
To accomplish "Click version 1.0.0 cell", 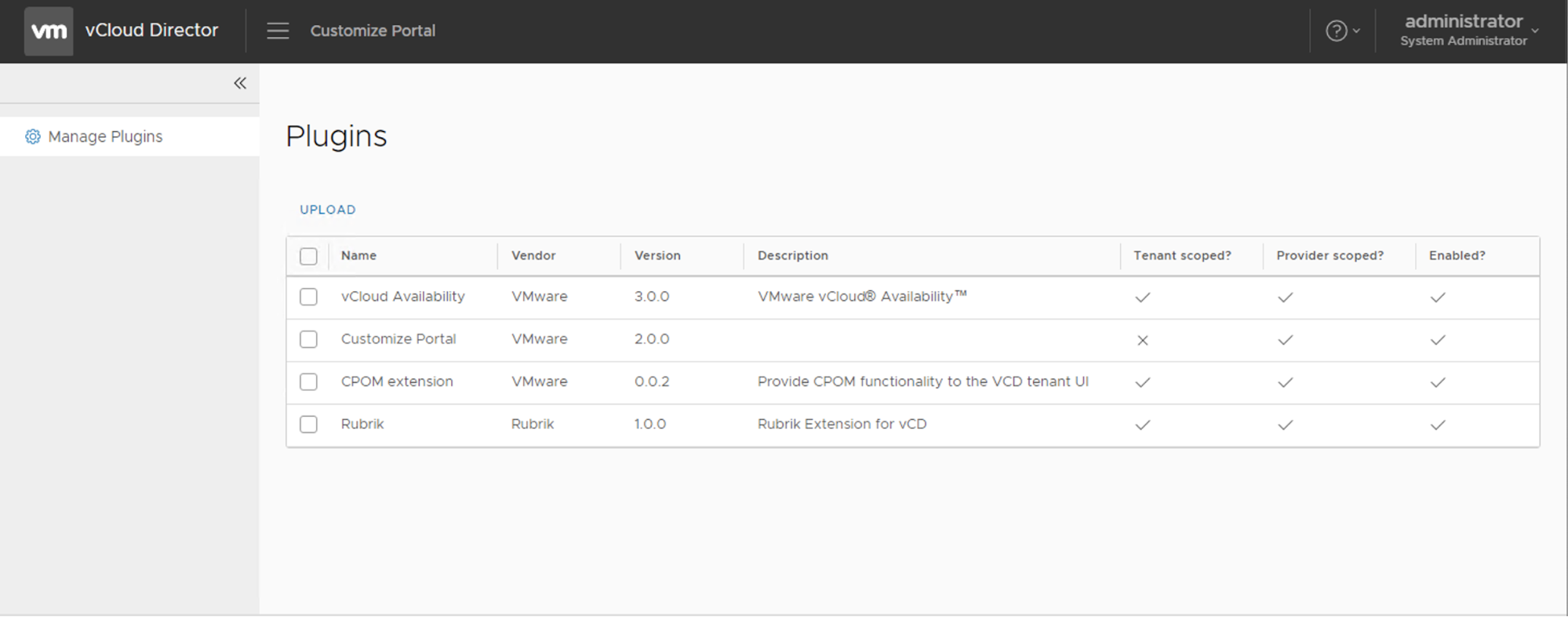I will [650, 424].
